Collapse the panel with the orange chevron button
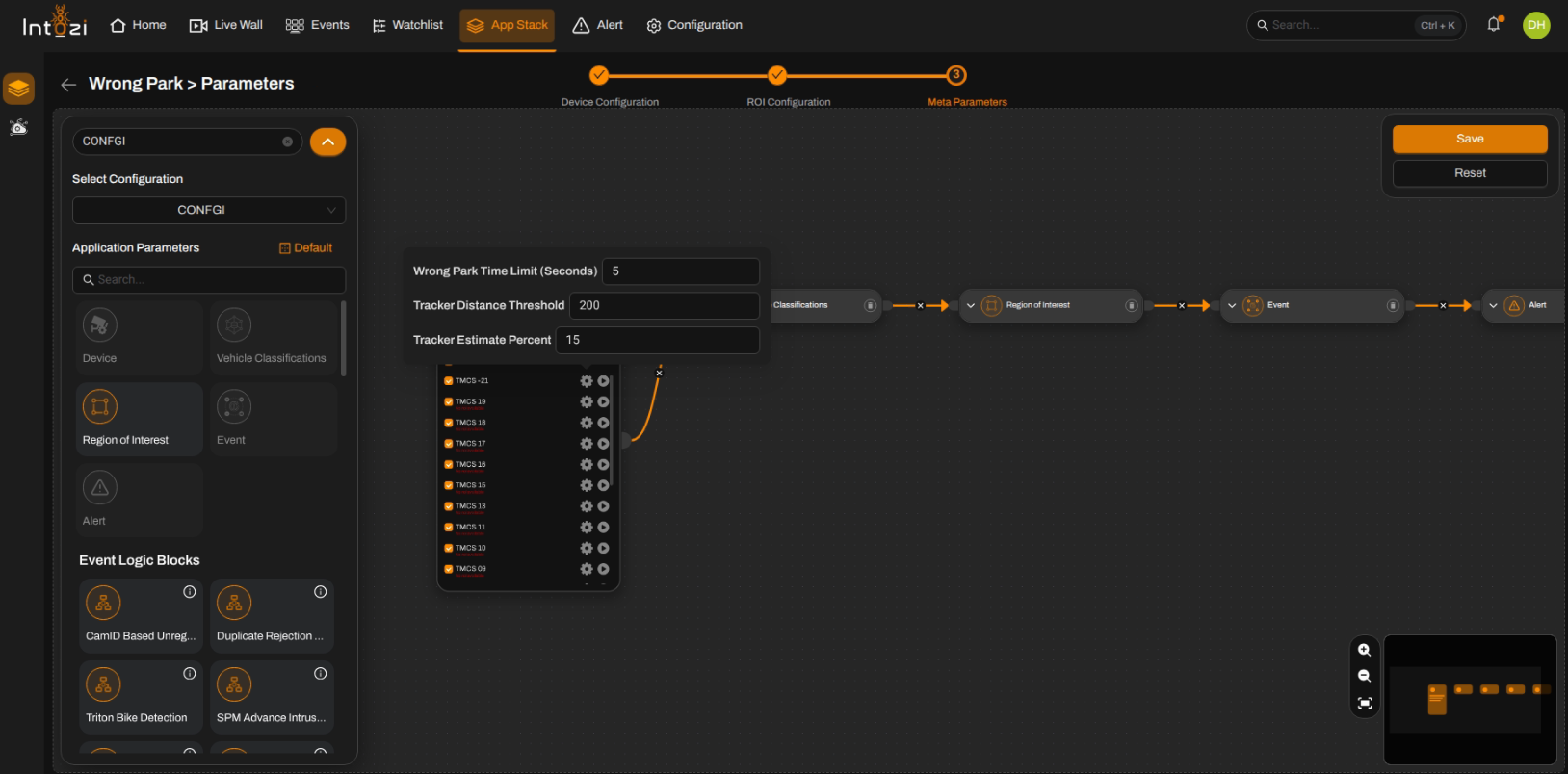 327,142
